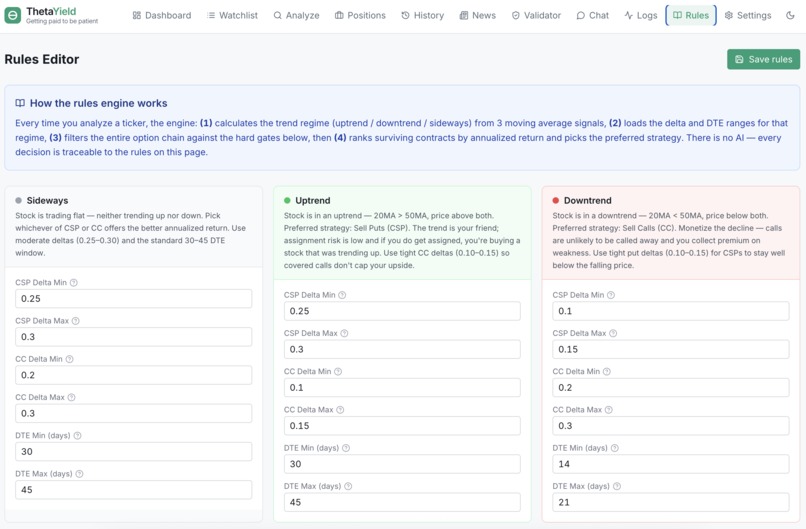The width and height of the screenshot is (806, 529).
Task: Click Uptrend CC Delta Max field 0.15
Action: 402,426
